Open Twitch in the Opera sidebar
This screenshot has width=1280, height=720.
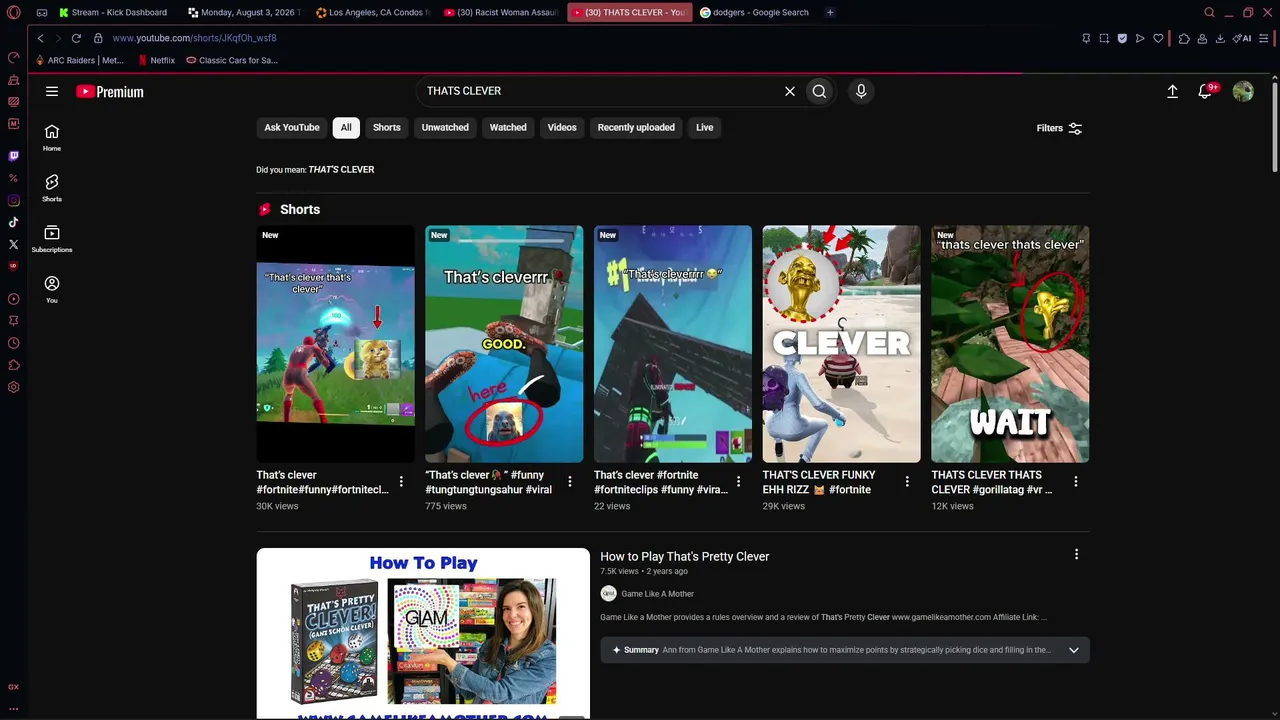[x=13, y=156]
